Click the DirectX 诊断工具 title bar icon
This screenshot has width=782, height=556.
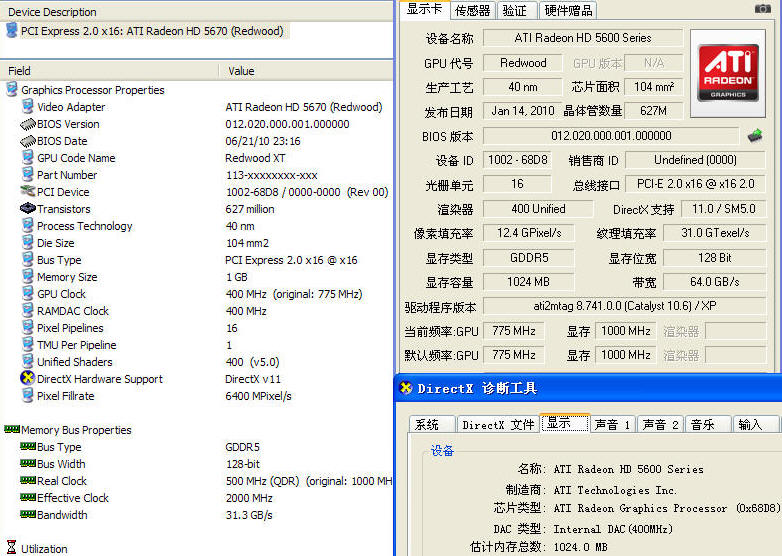click(x=406, y=387)
